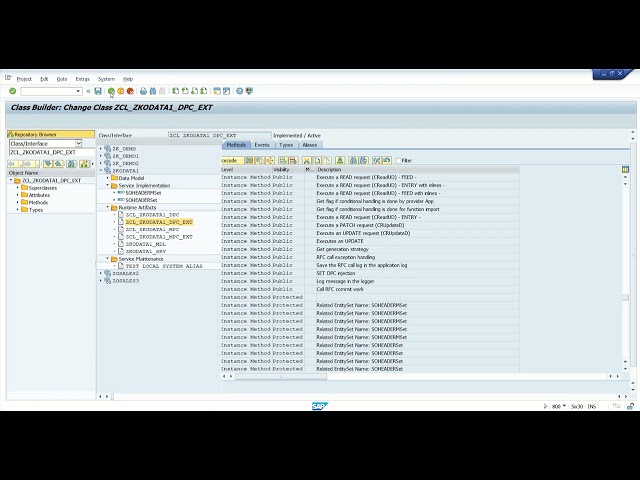Select ZCL_ZKODATA1_DPC_EXT in Runtime Artifacts

pos(159,222)
